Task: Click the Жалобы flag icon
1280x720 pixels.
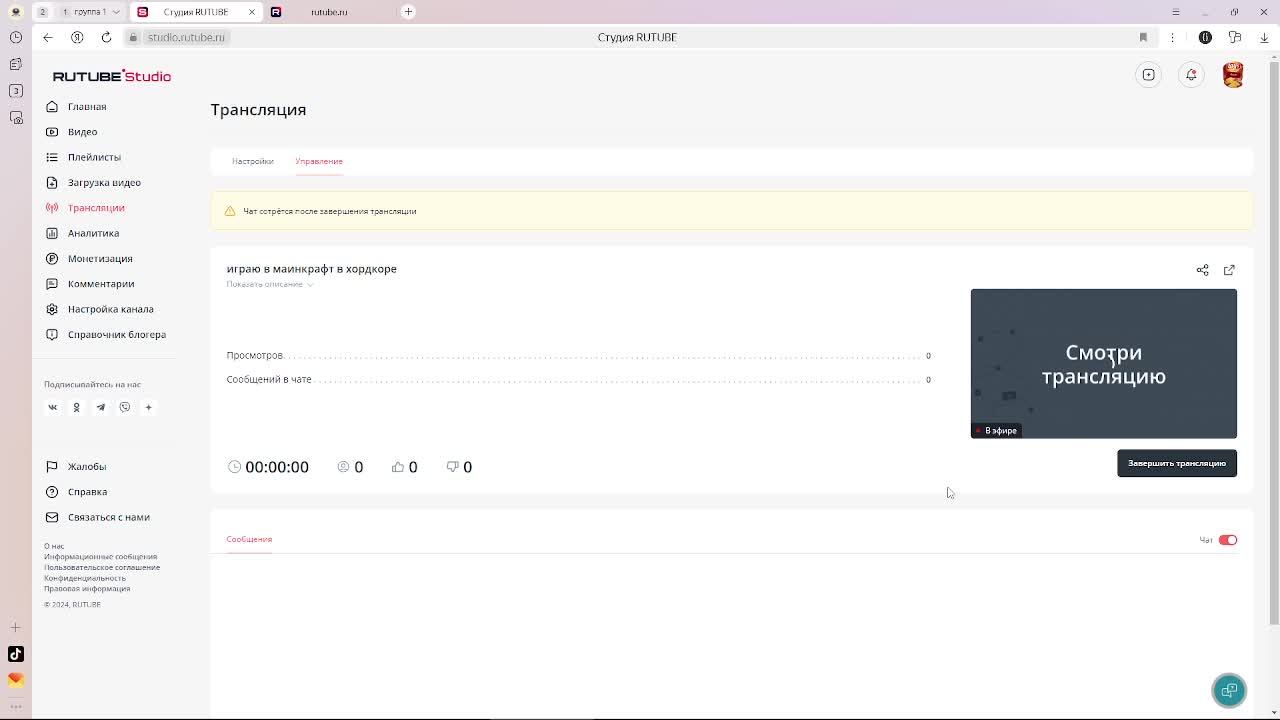Action: (x=52, y=466)
